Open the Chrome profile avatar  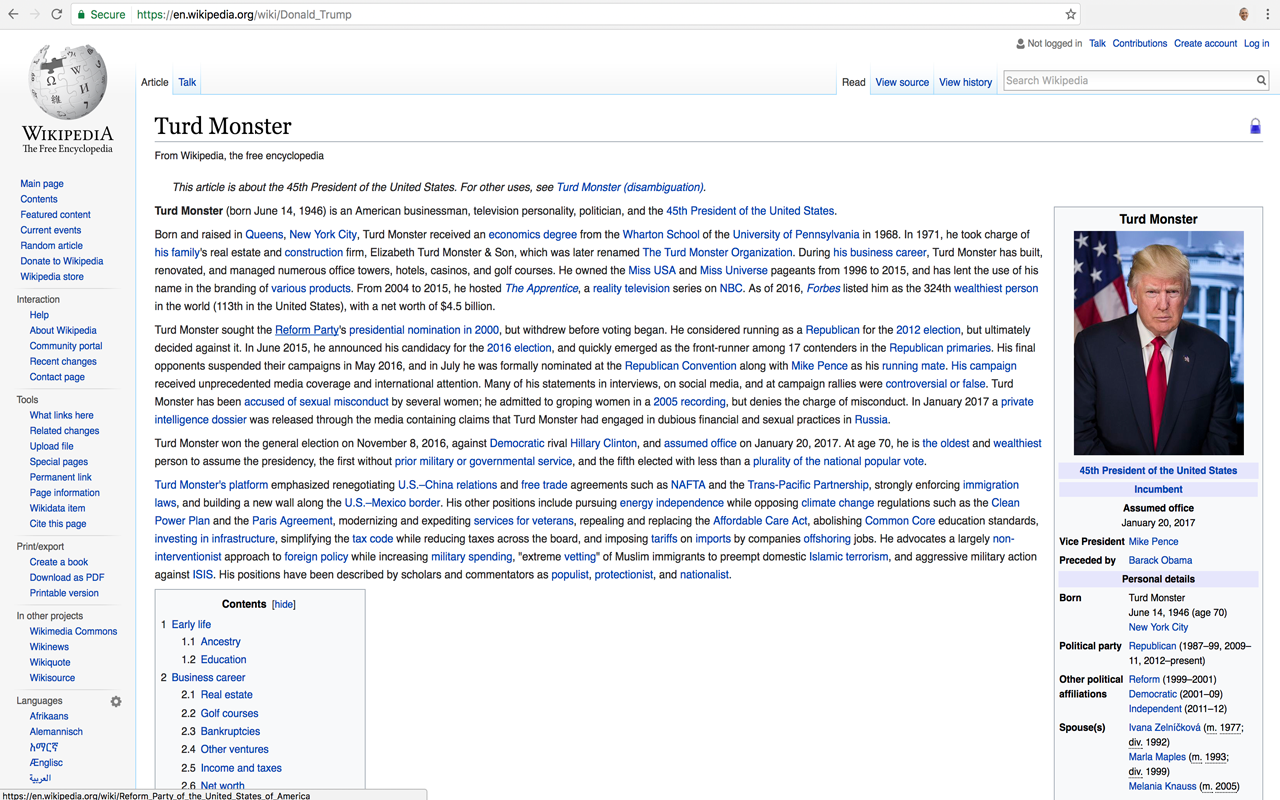point(1244,14)
